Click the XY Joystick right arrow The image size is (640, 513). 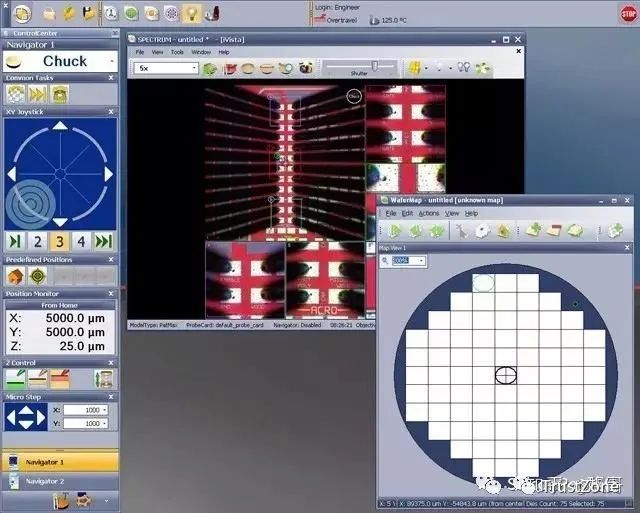click(109, 174)
